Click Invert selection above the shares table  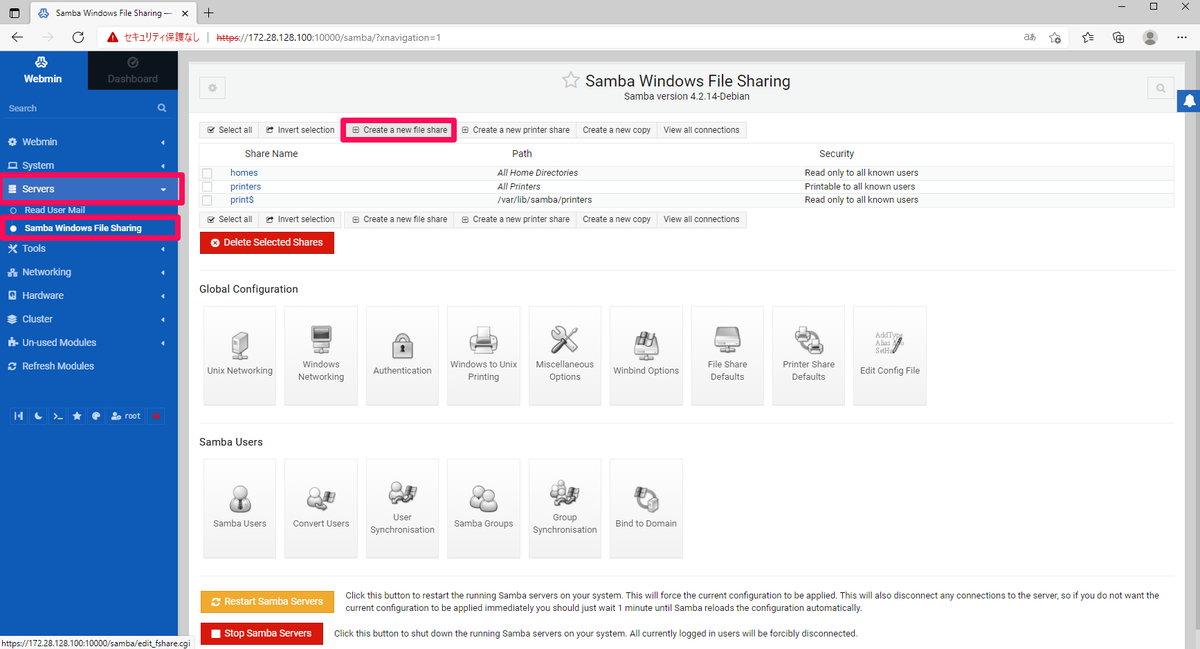point(300,130)
